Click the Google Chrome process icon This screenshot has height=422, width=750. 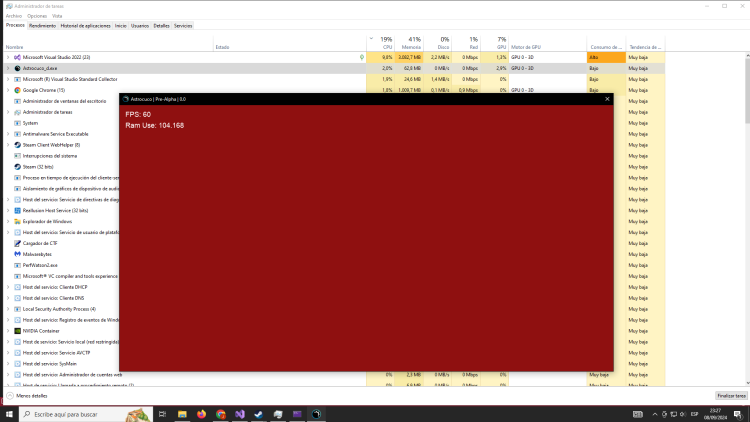coord(17,90)
